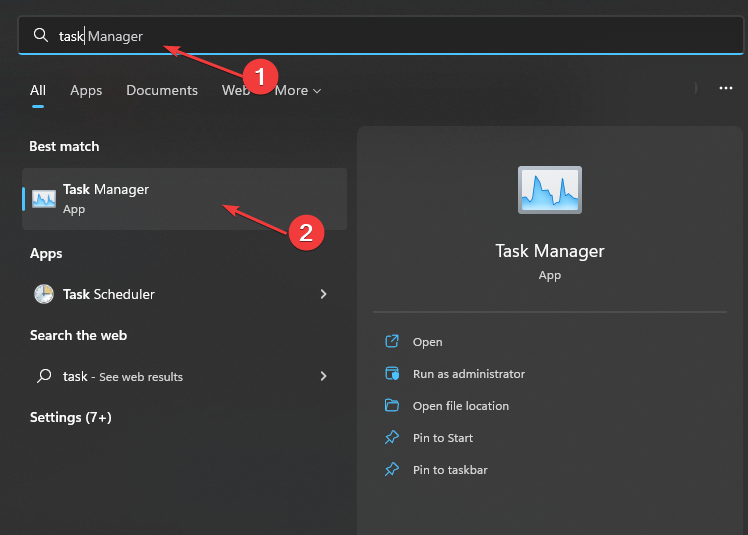Click the search text field containing task

pyautogui.click(x=381, y=35)
